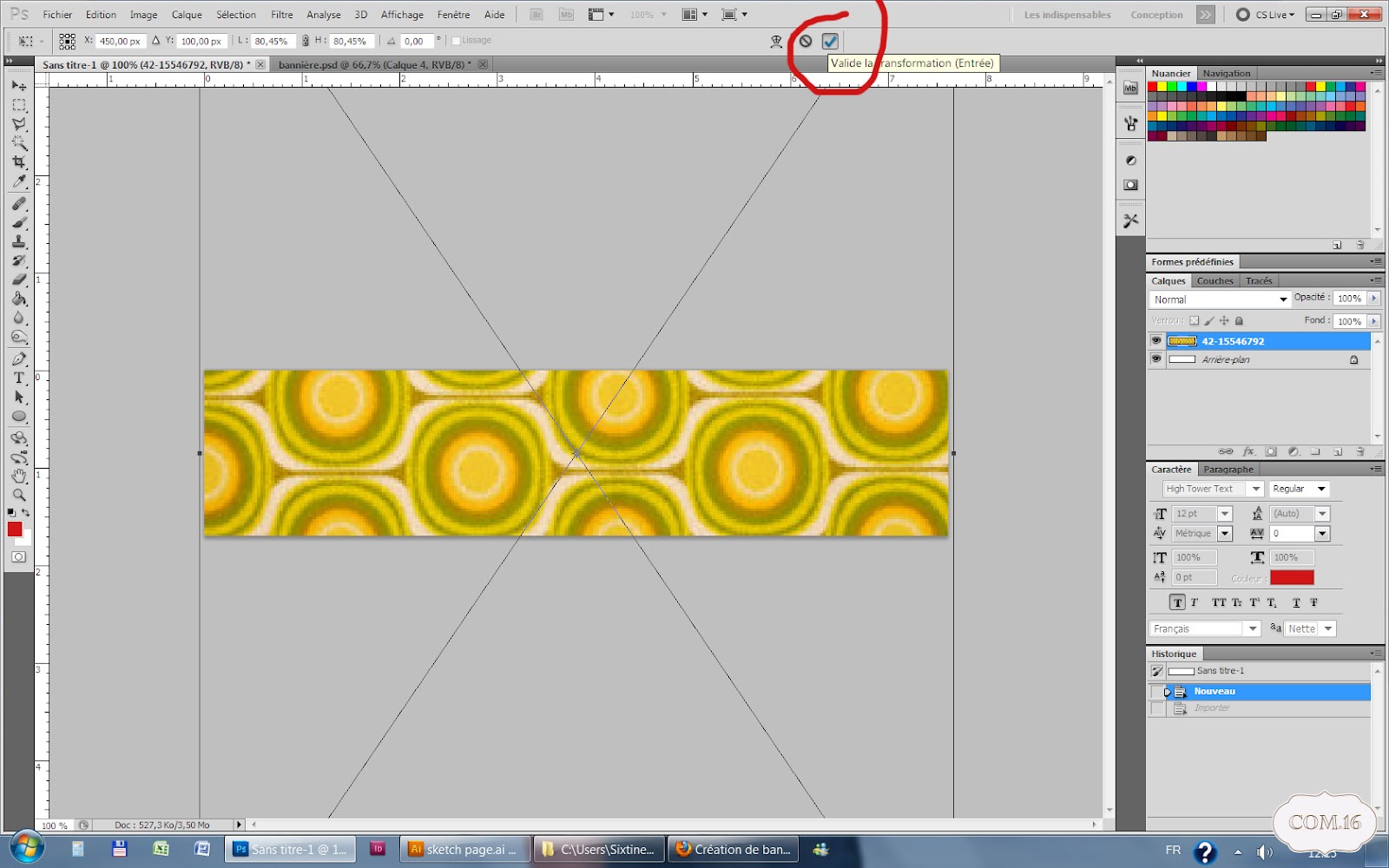The image size is (1389, 868).
Task: Select the Brush tool
Action: [x=18, y=223]
